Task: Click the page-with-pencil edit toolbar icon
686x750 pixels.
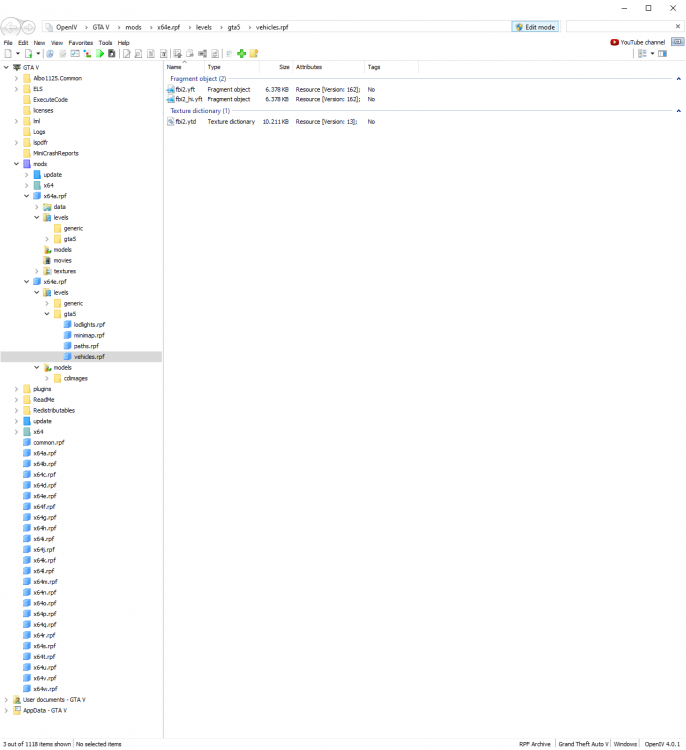Action: (126, 54)
